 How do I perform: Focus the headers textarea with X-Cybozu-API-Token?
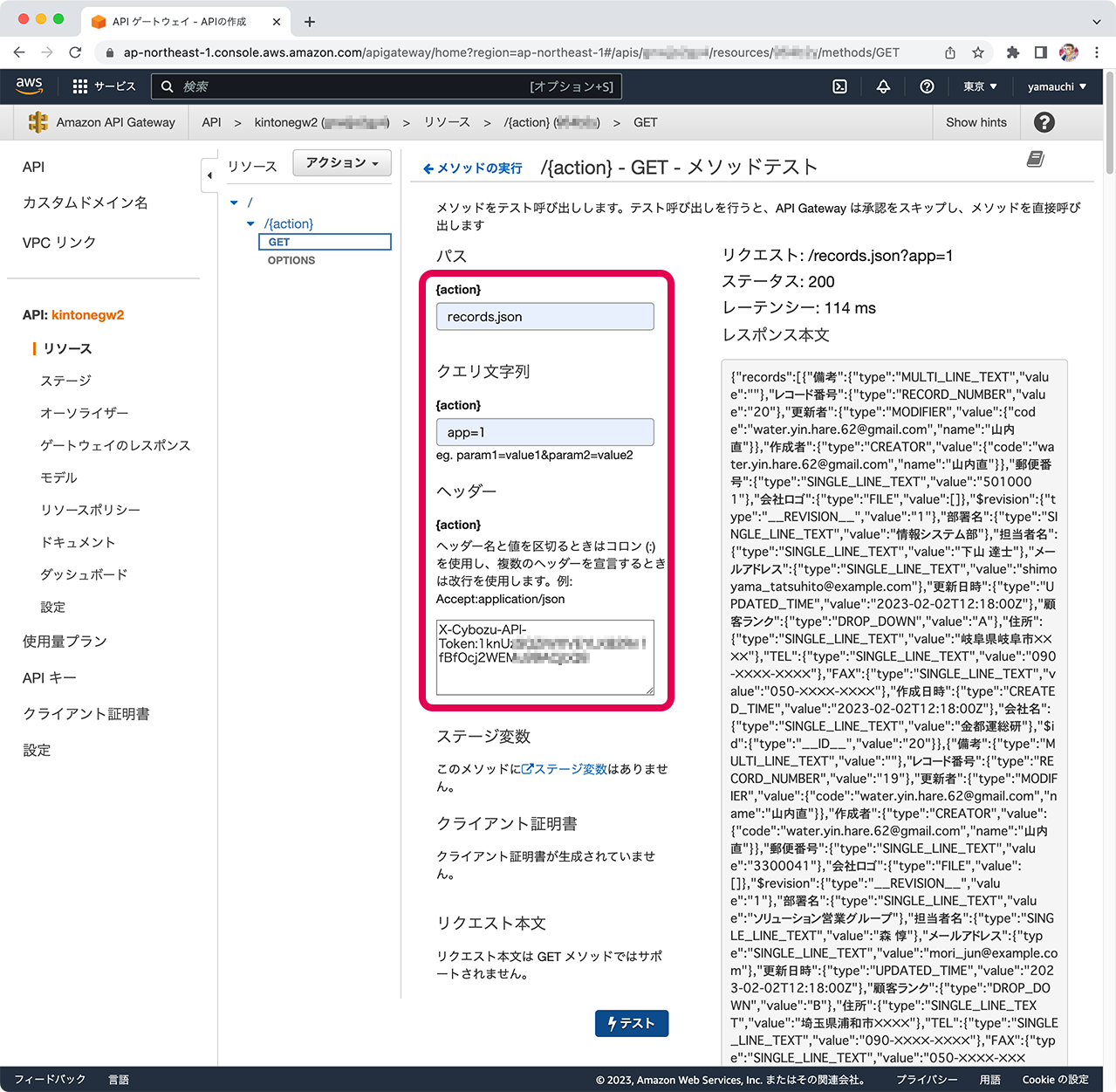click(x=545, y=657)
